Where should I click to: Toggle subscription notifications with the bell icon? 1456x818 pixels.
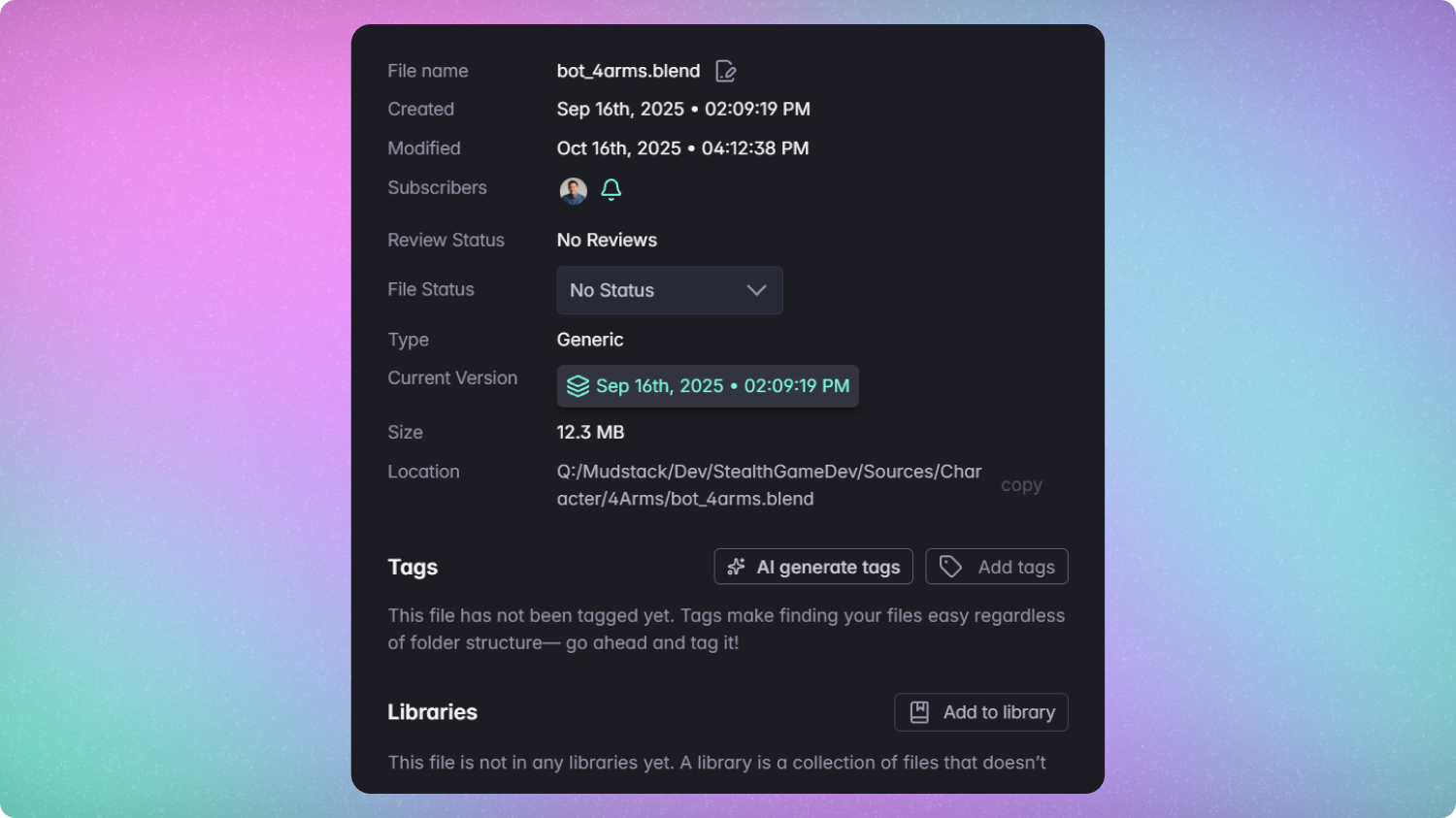point(611,189)
